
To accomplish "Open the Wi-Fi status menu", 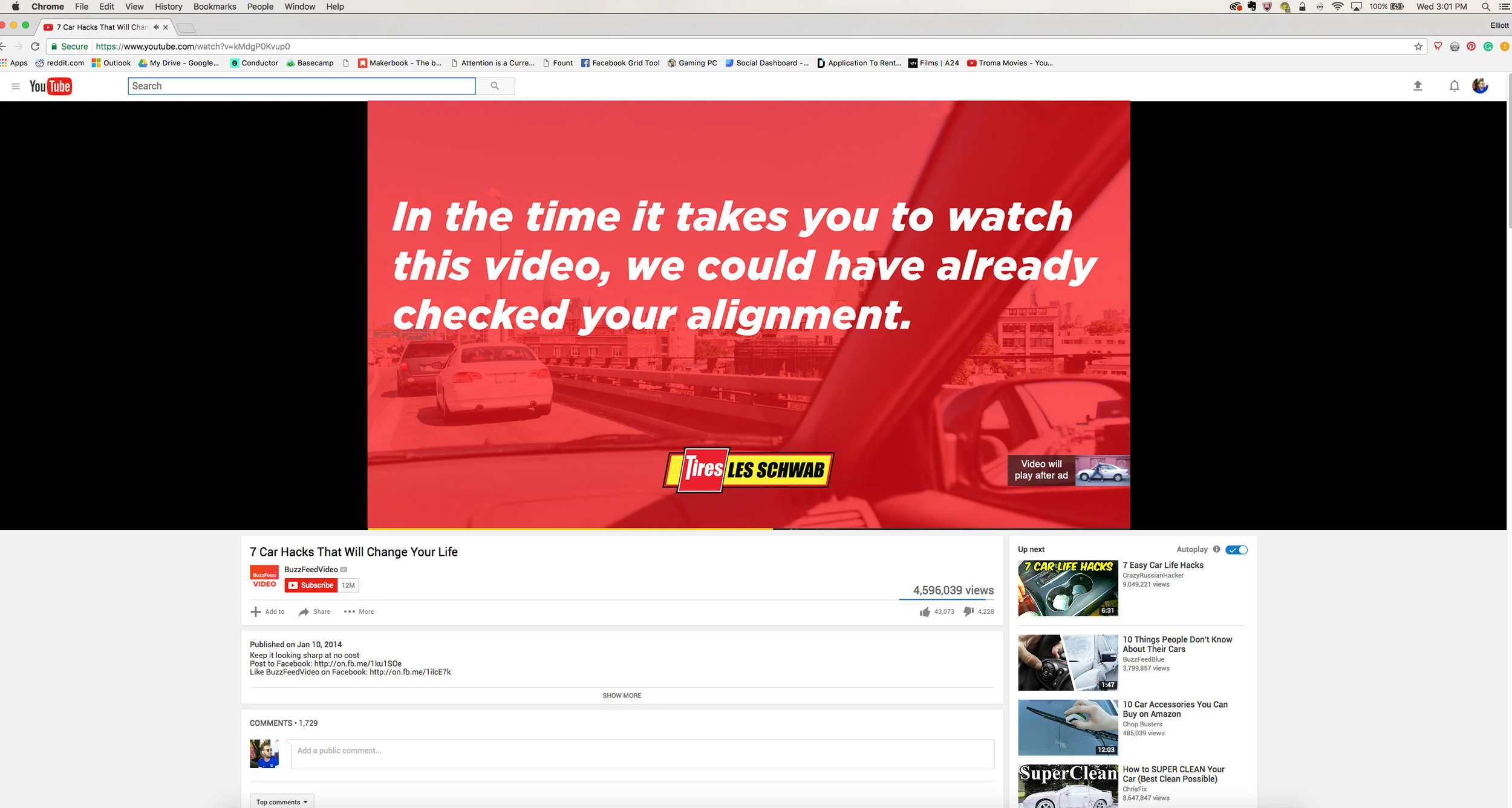I will click(x=1338, y=7).
